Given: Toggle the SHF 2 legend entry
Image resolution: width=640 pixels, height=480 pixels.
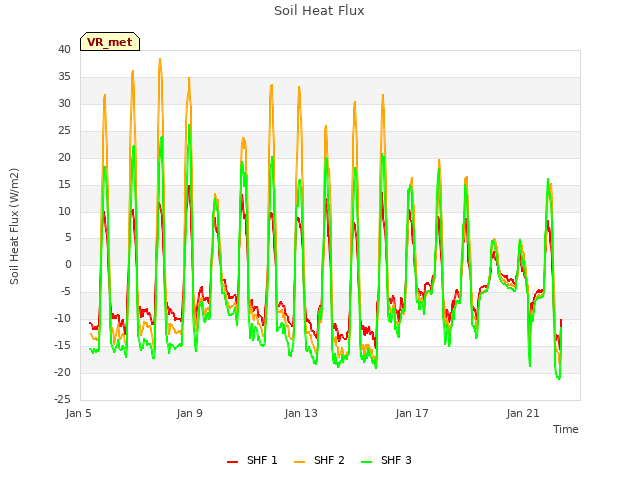Looking at the screenshot, I should pos(319,460).
